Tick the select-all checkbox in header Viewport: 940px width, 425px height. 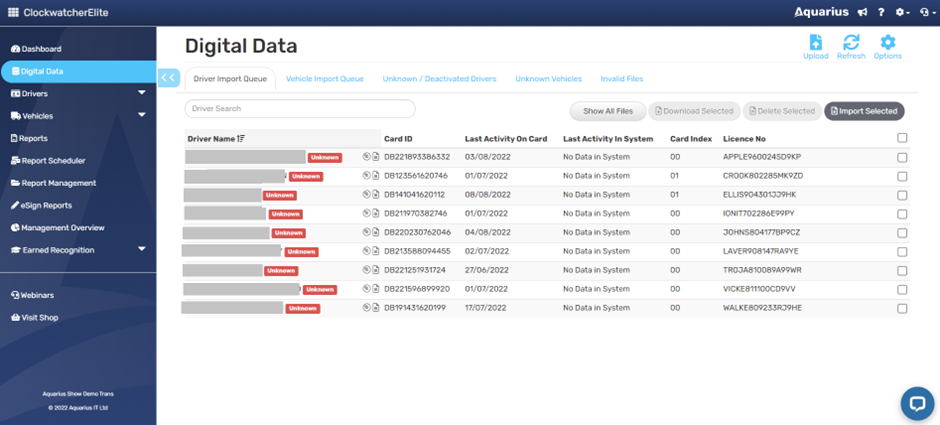click(x=903, y=139)
